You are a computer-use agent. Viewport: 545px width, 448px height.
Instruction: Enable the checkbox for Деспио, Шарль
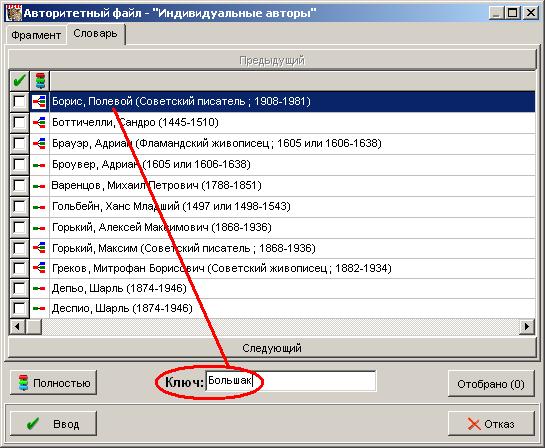tap(19, 308)
